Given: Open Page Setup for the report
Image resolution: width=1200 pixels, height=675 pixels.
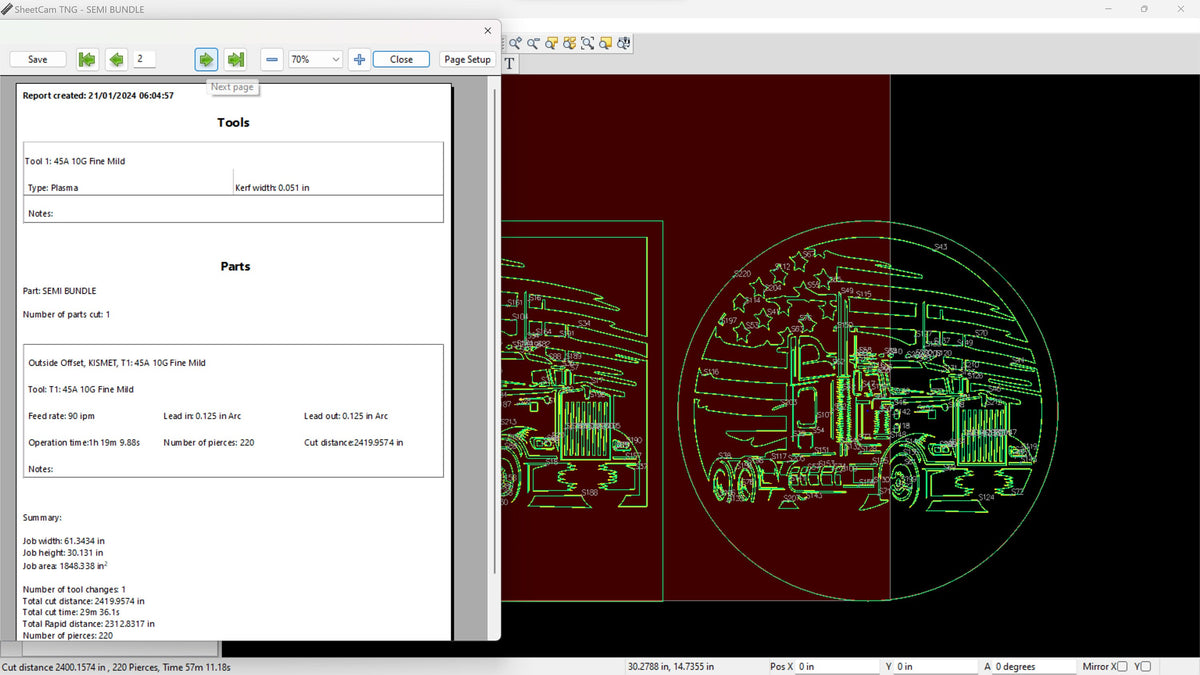Looking at the screenshot, I should [x=468, y=60].
